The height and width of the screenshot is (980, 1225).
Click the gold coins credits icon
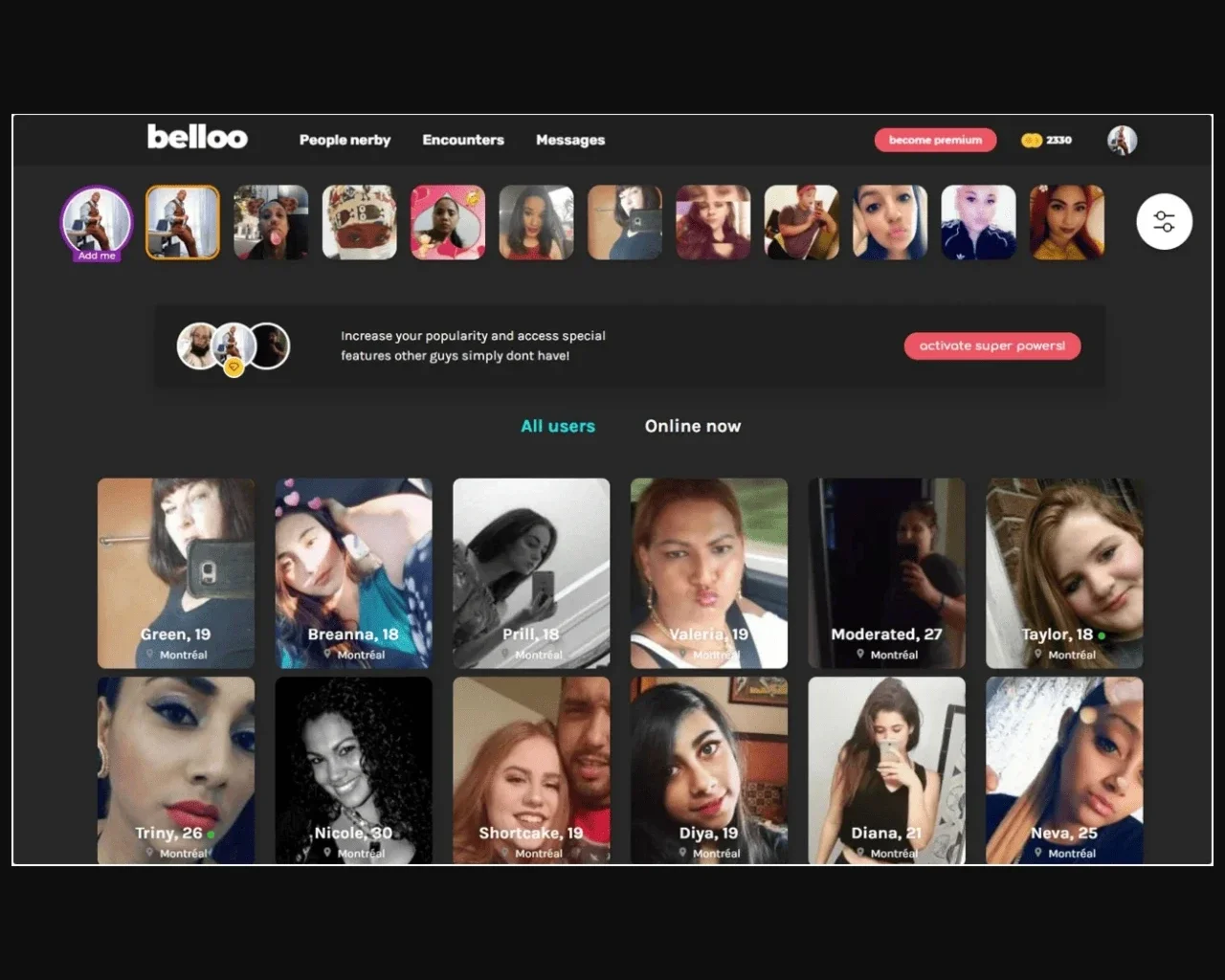pyautogui.click(x=1032, y=141)
